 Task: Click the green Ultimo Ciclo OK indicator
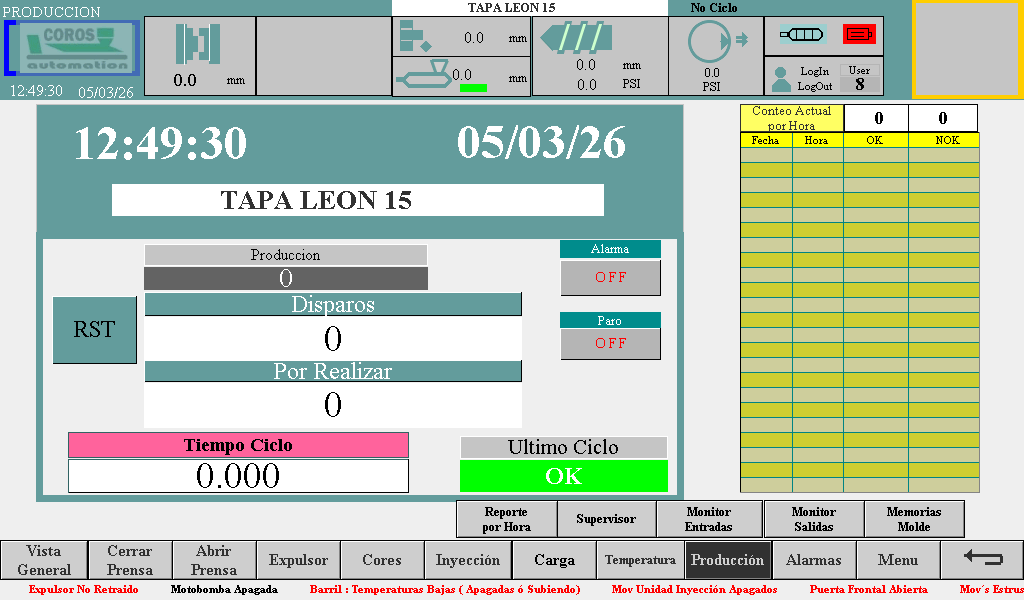pos(563,476)
